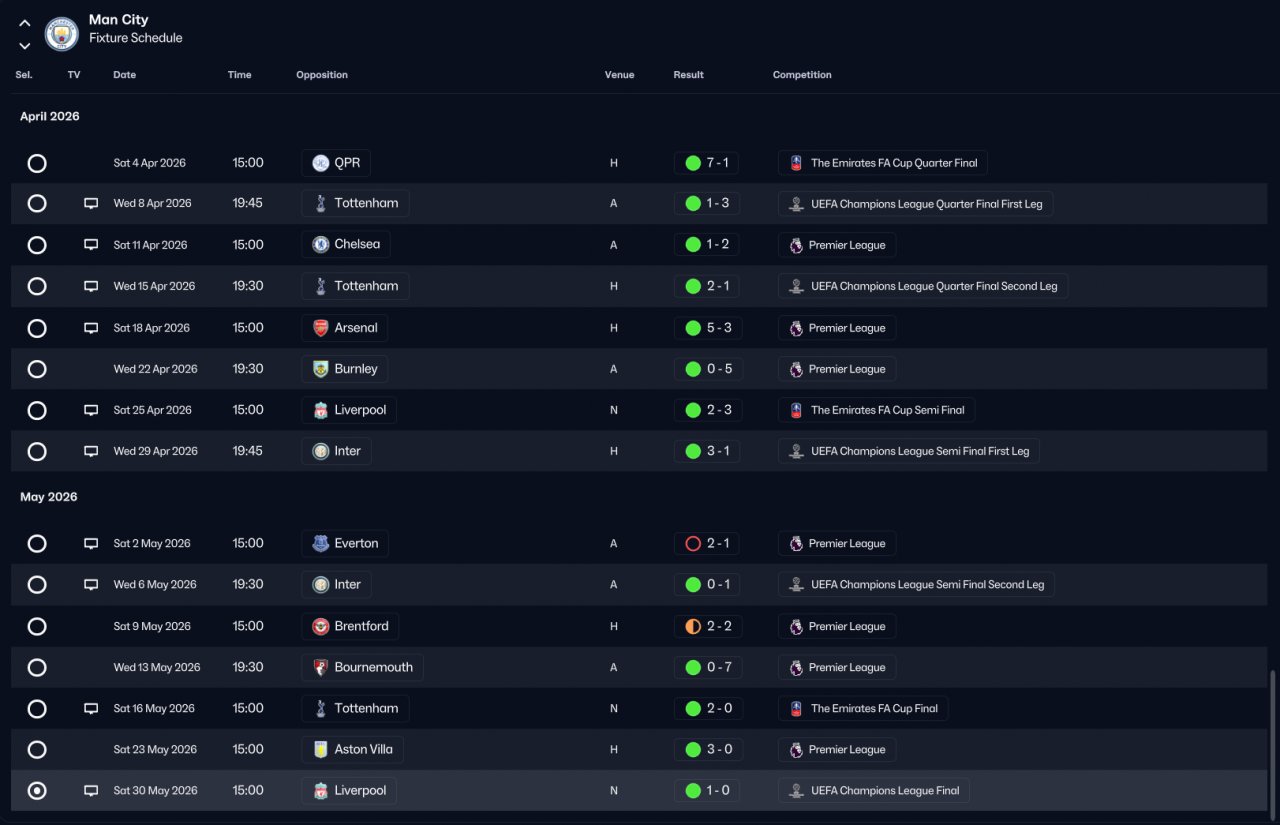Click TV icon for Sat 18 Apr match
Screen dimensions: 1280x825
tap(91, 328)
